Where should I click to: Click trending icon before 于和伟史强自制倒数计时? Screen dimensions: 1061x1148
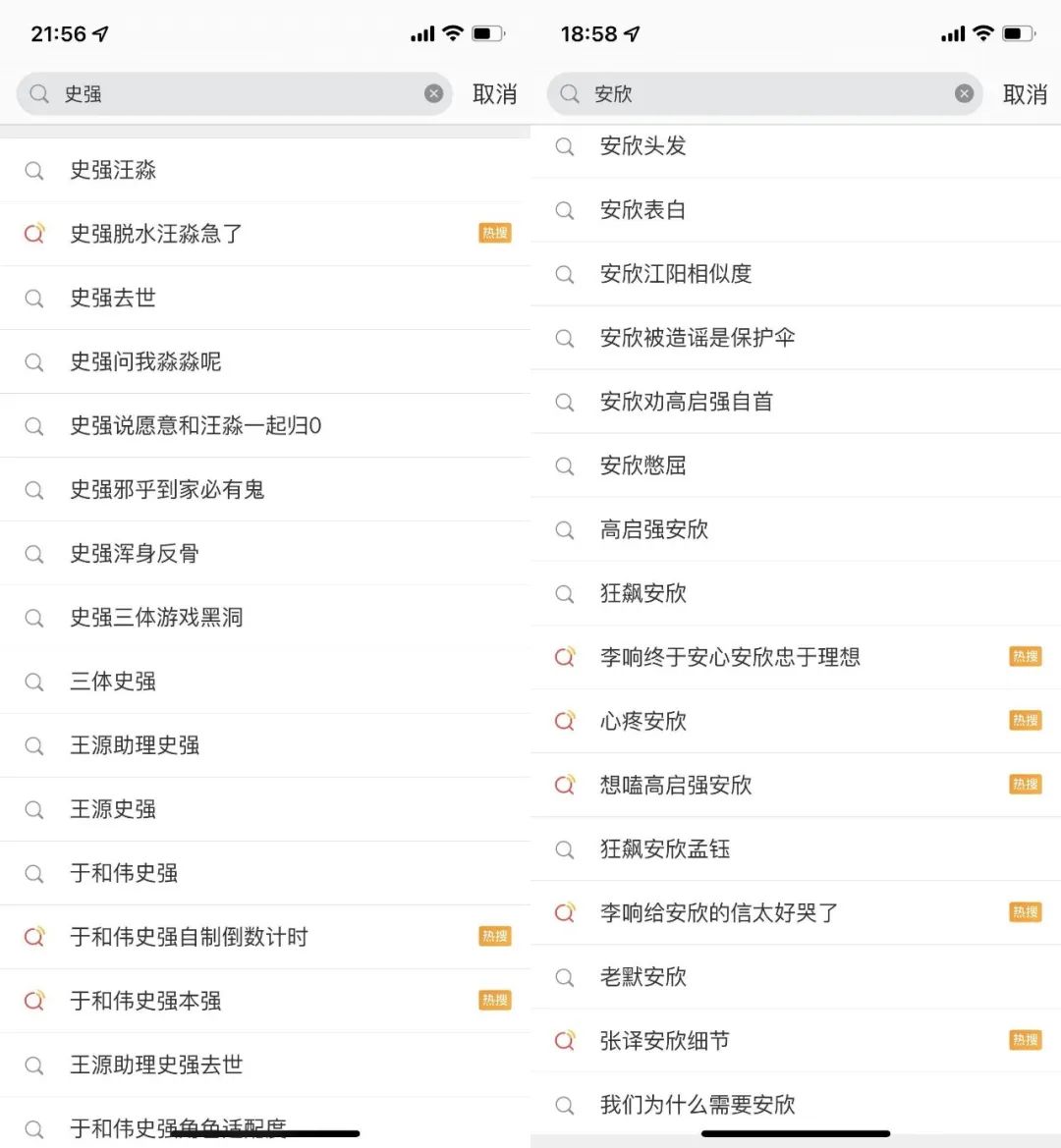34,937
